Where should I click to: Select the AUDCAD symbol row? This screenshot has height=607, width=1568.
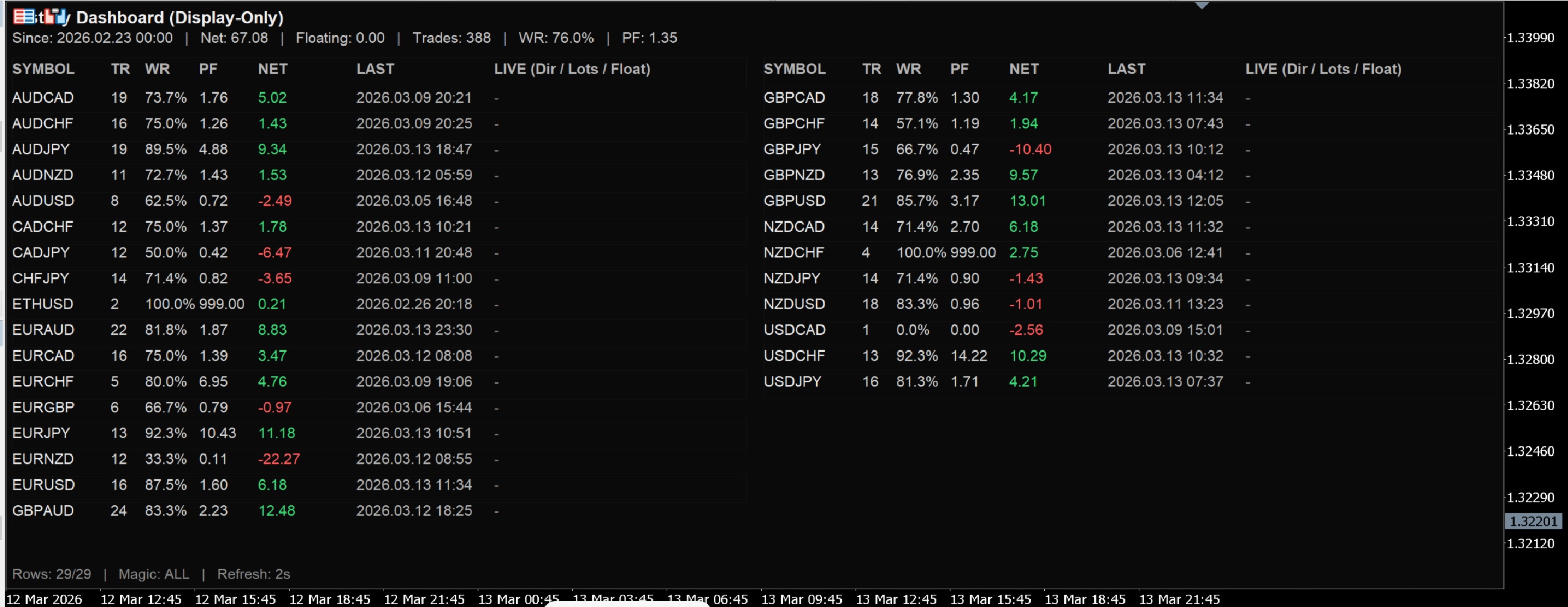[43, 97]
